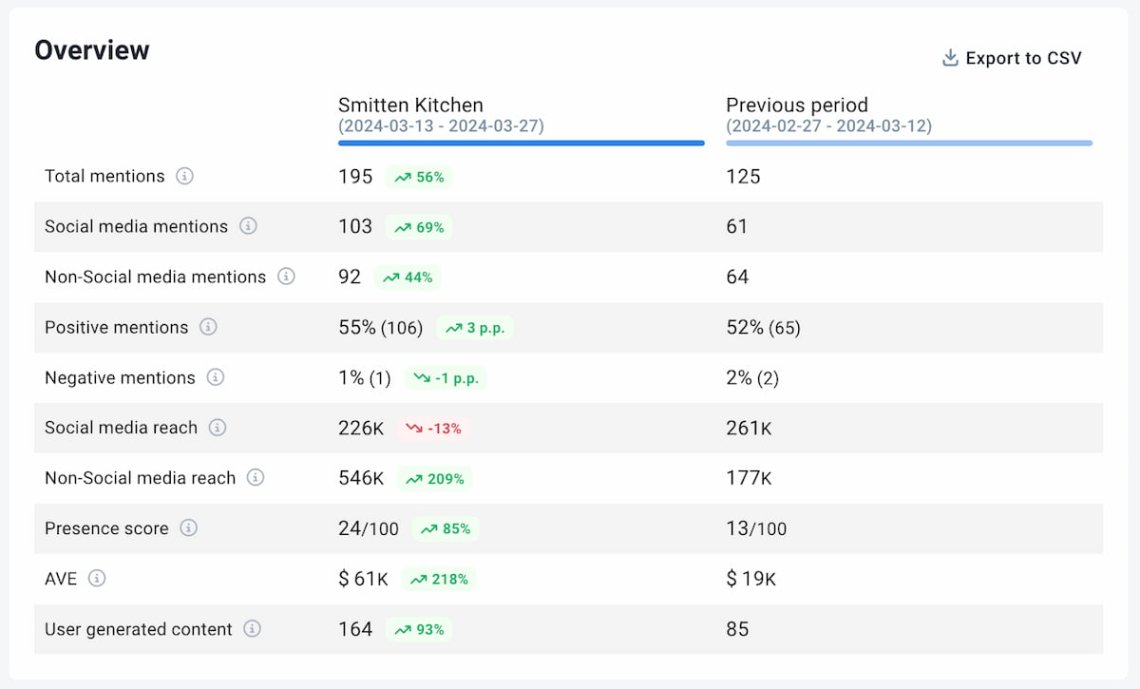
Task: Click the Total mentions value 195
Action: 355,176
